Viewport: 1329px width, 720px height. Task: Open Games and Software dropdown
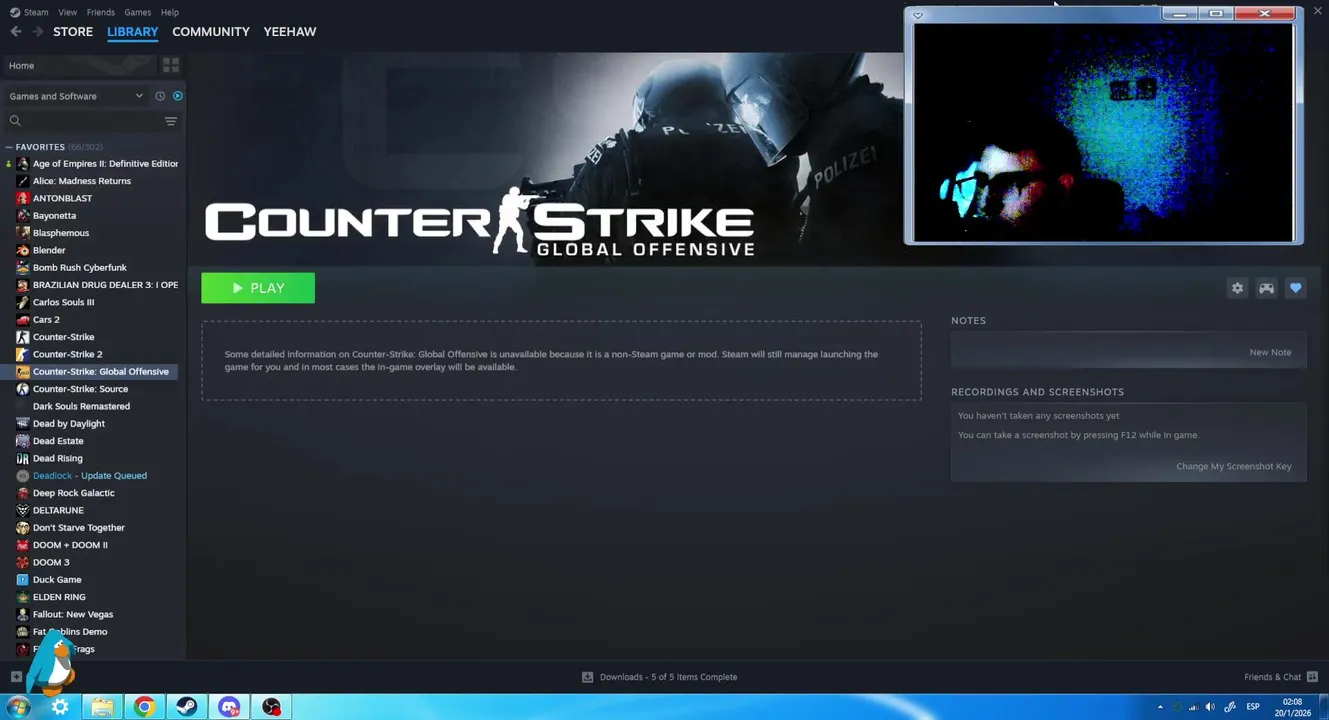coord(76,96)
